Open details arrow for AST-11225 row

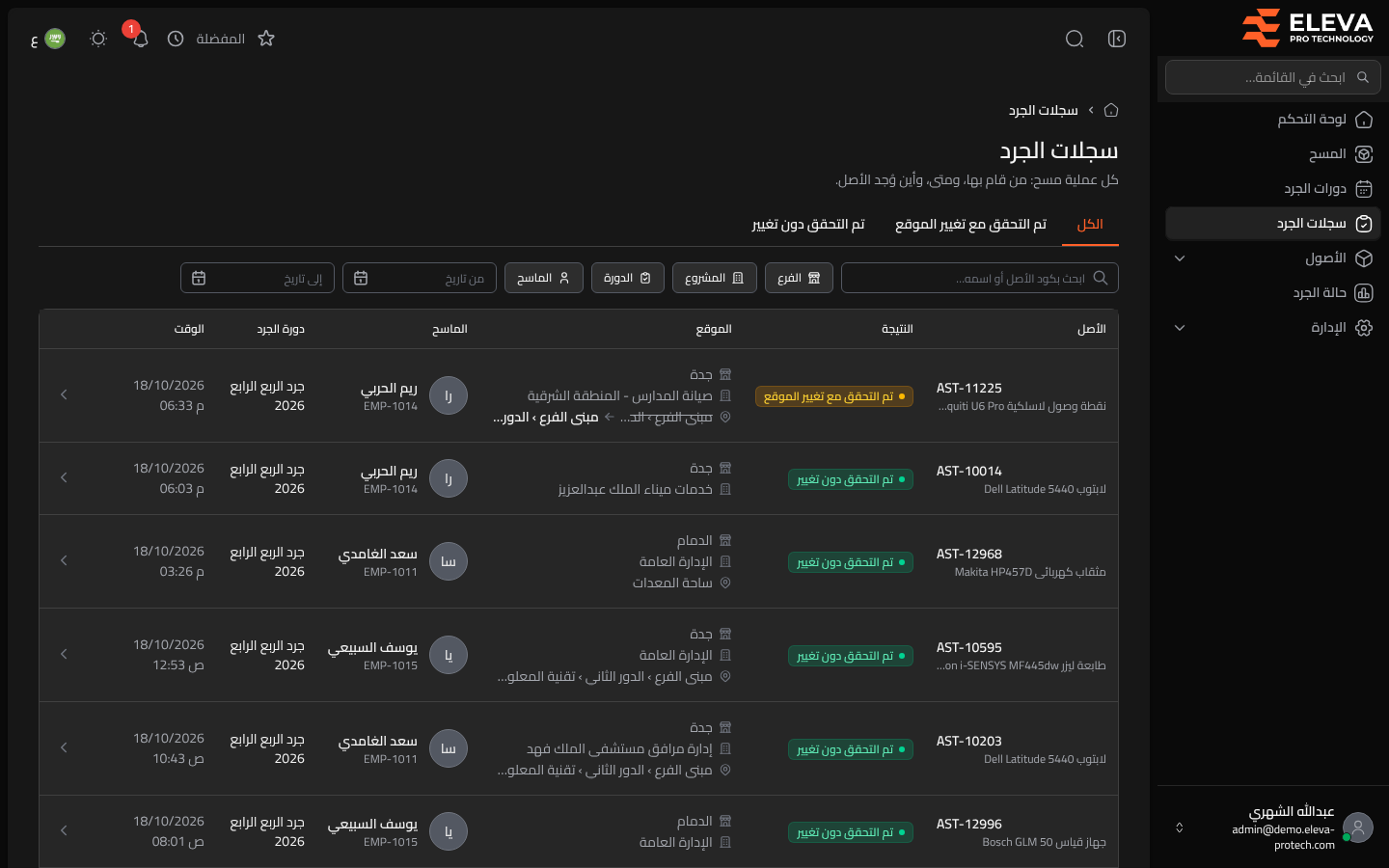pyautogui.click(x=64, y=395)
